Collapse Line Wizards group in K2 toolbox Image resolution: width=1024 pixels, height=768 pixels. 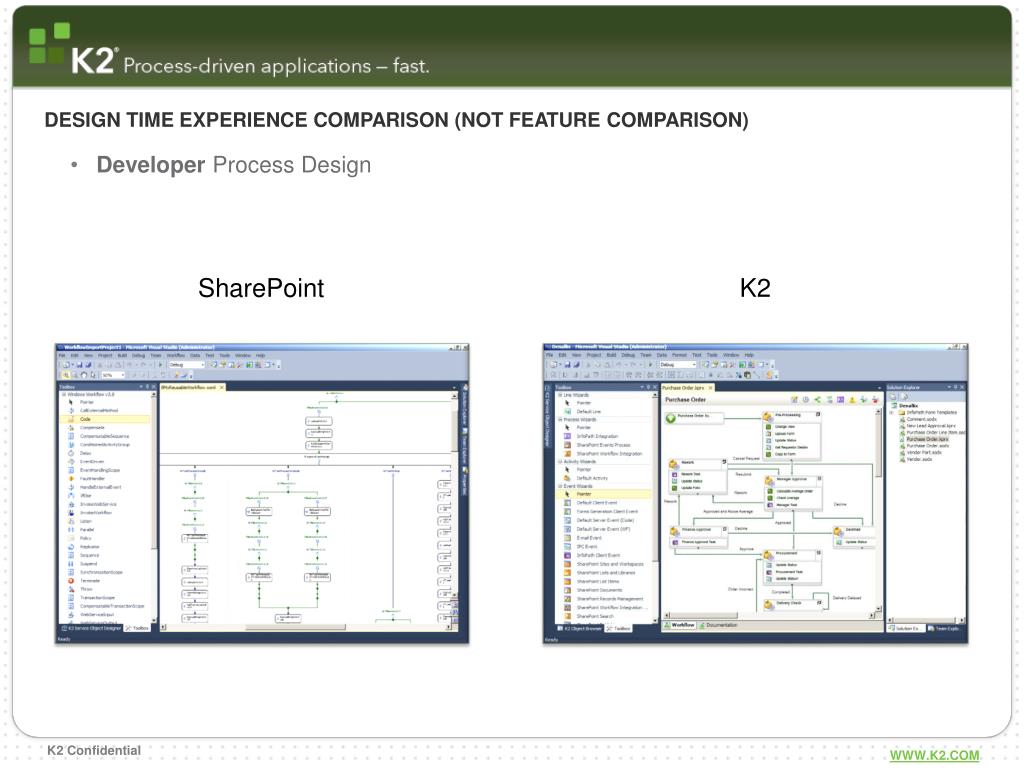coord(560,395)
